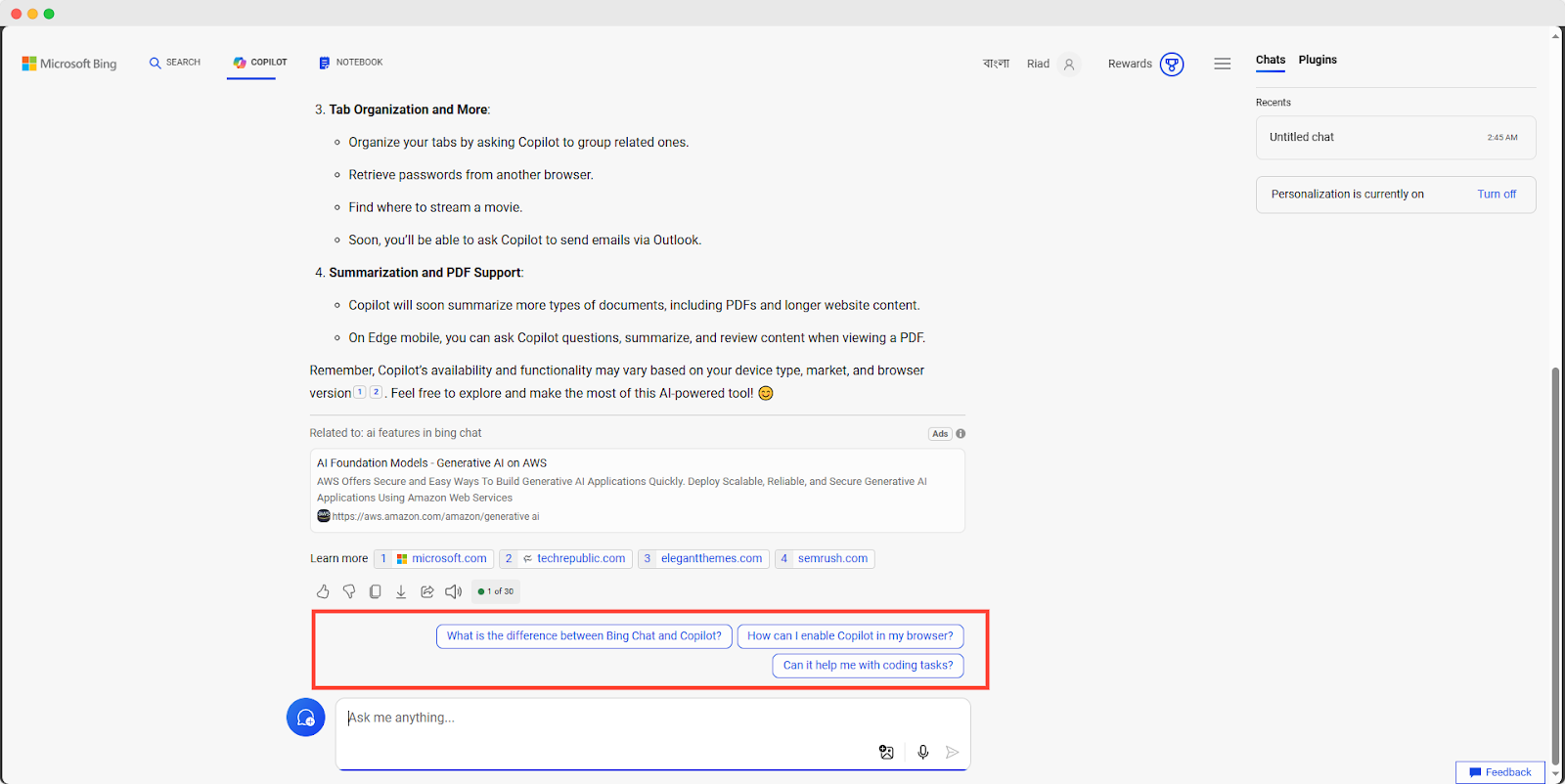Viewport: 1565px width, 784px height.
Task: Click citation number 1 superscript
Action: pyautogui.click(x=360, y=392)
